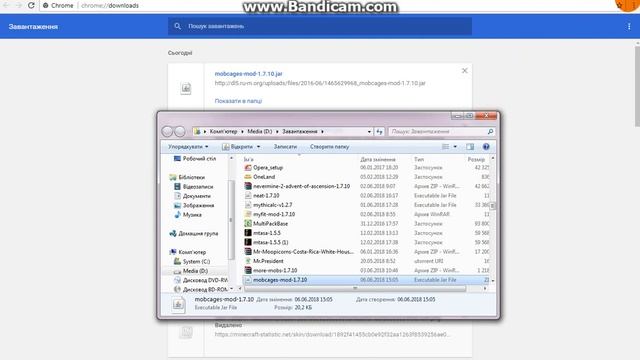Select 'Бібліотеки' in navigation pane
The width and height of the screenshot is (640, 360).
coord(187,177)
